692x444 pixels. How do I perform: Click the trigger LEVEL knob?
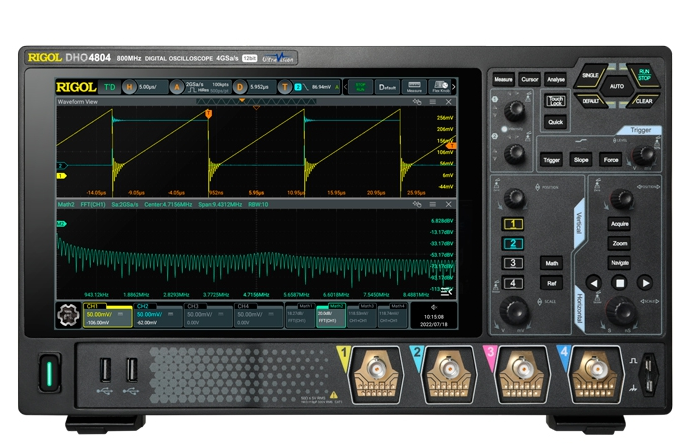pyautogui.click(x=644, y=155)
